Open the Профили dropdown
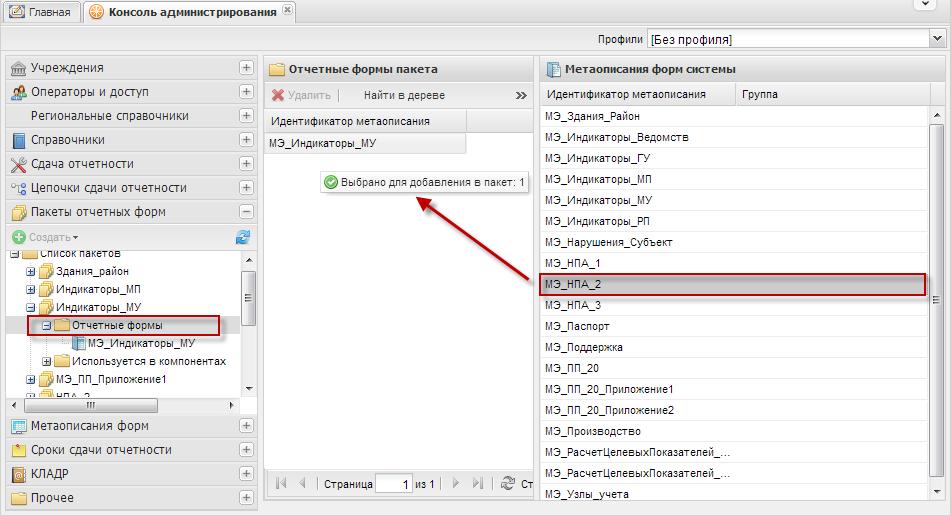951x515 pixels. (937, 40)
